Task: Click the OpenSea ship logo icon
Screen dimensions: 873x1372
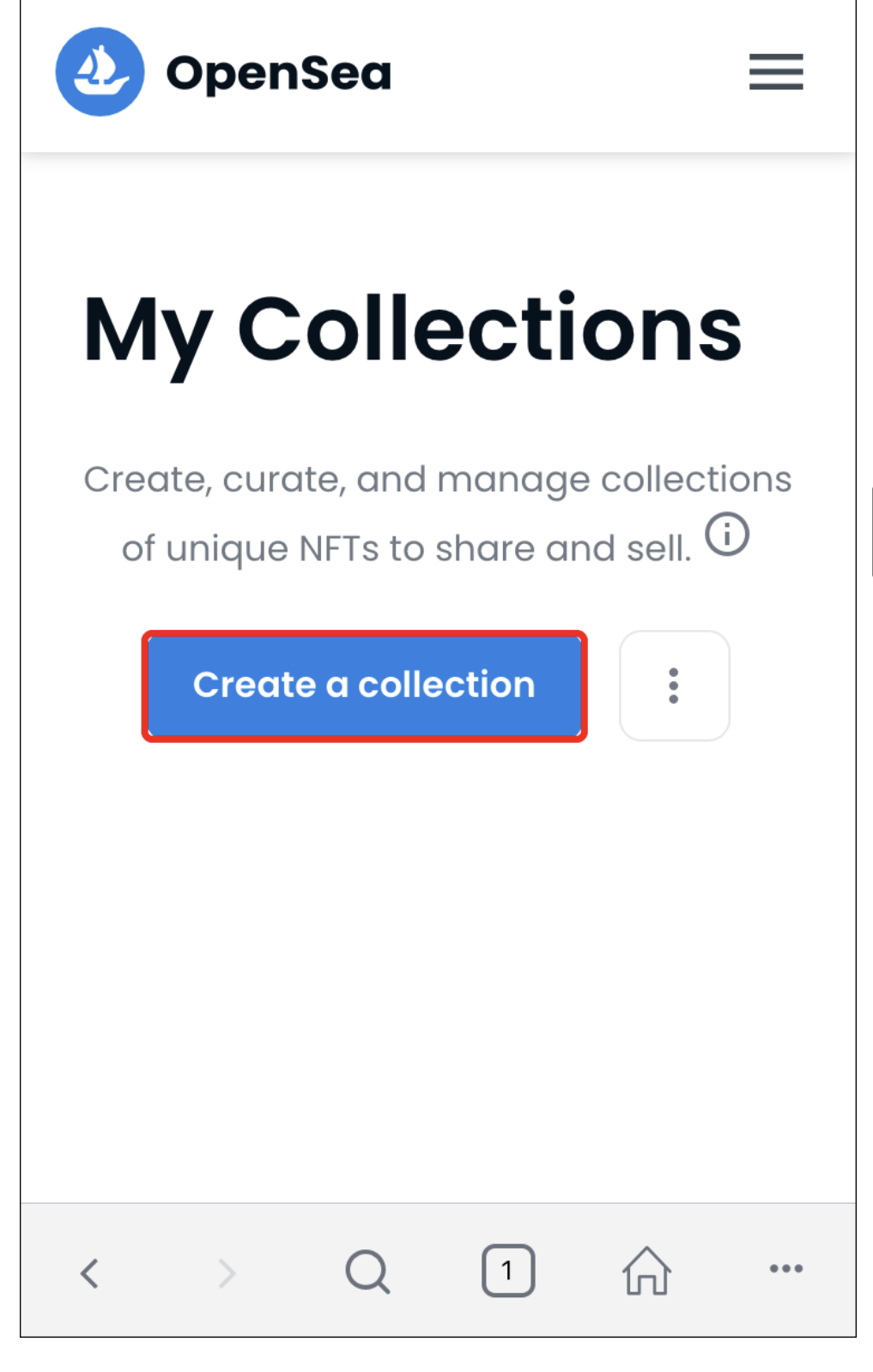Action: pos(100,72)
